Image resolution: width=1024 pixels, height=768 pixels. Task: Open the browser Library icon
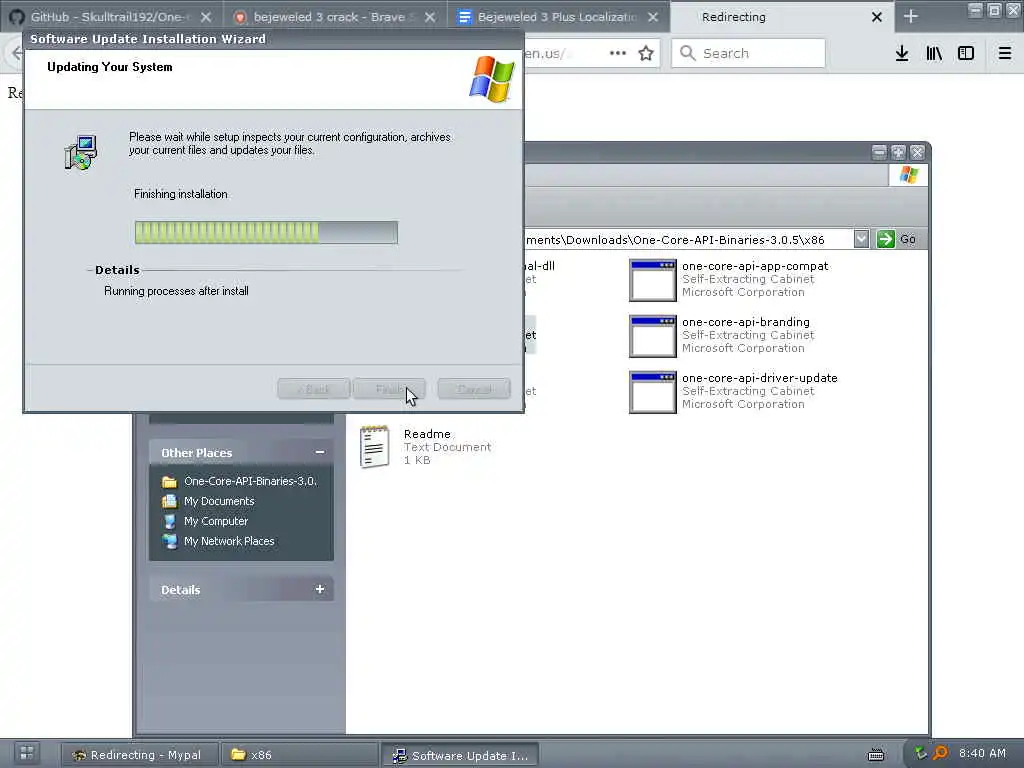click(x=934, y=54)
